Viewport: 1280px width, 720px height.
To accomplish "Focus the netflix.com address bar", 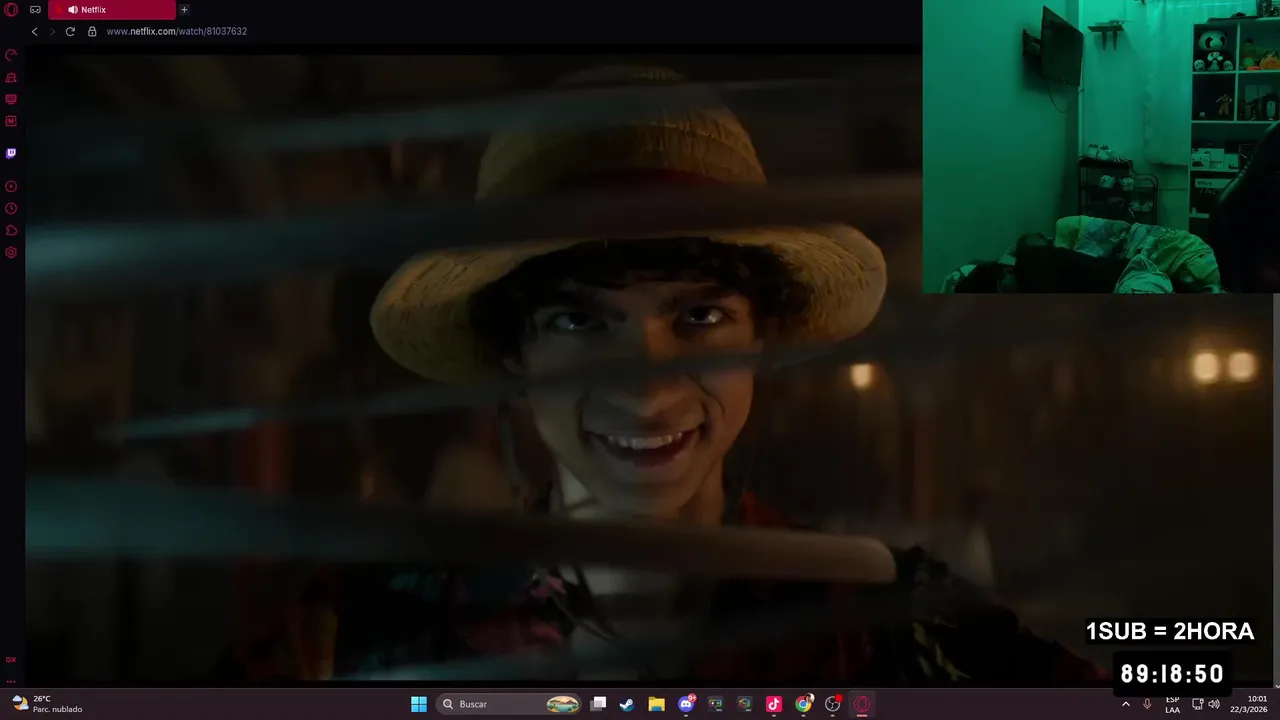I will coord(176,31).
